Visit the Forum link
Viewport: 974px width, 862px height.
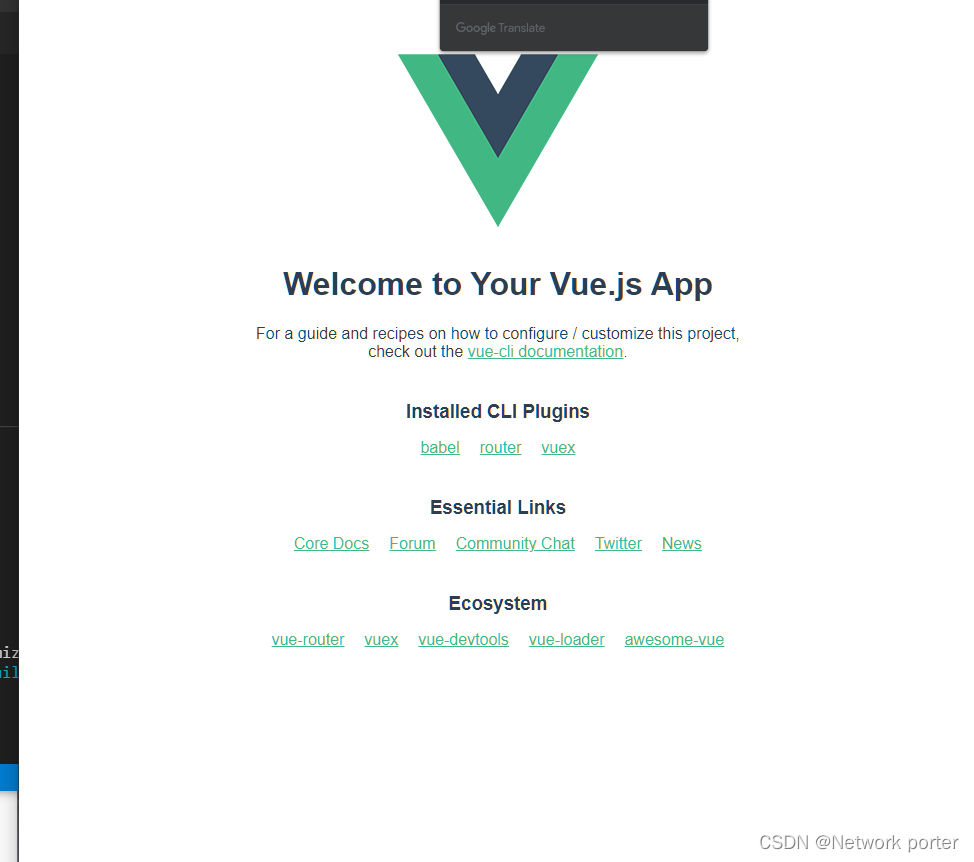click(x=412, y=543)
